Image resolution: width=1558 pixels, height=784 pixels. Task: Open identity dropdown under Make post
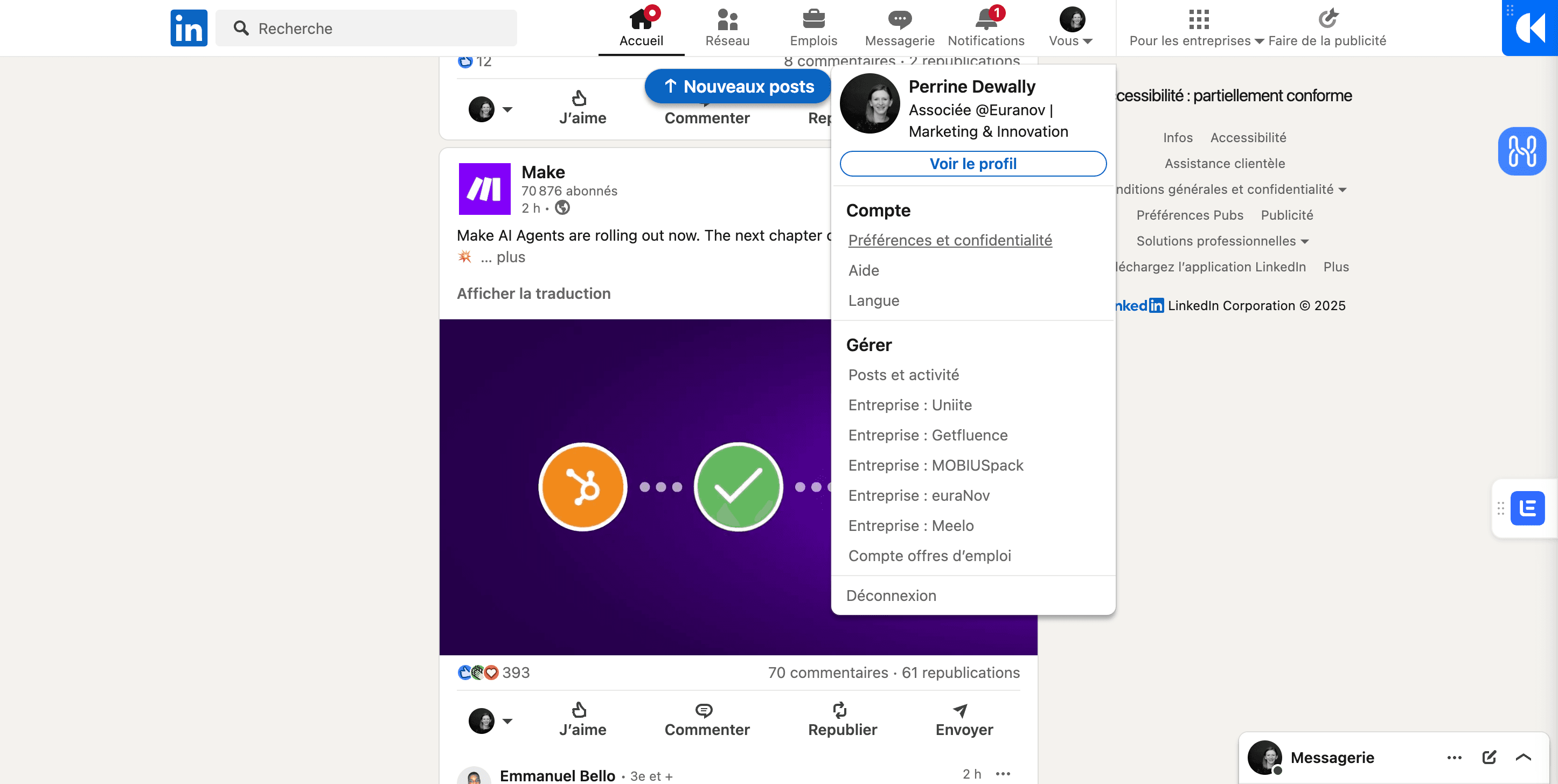[490, 720]
